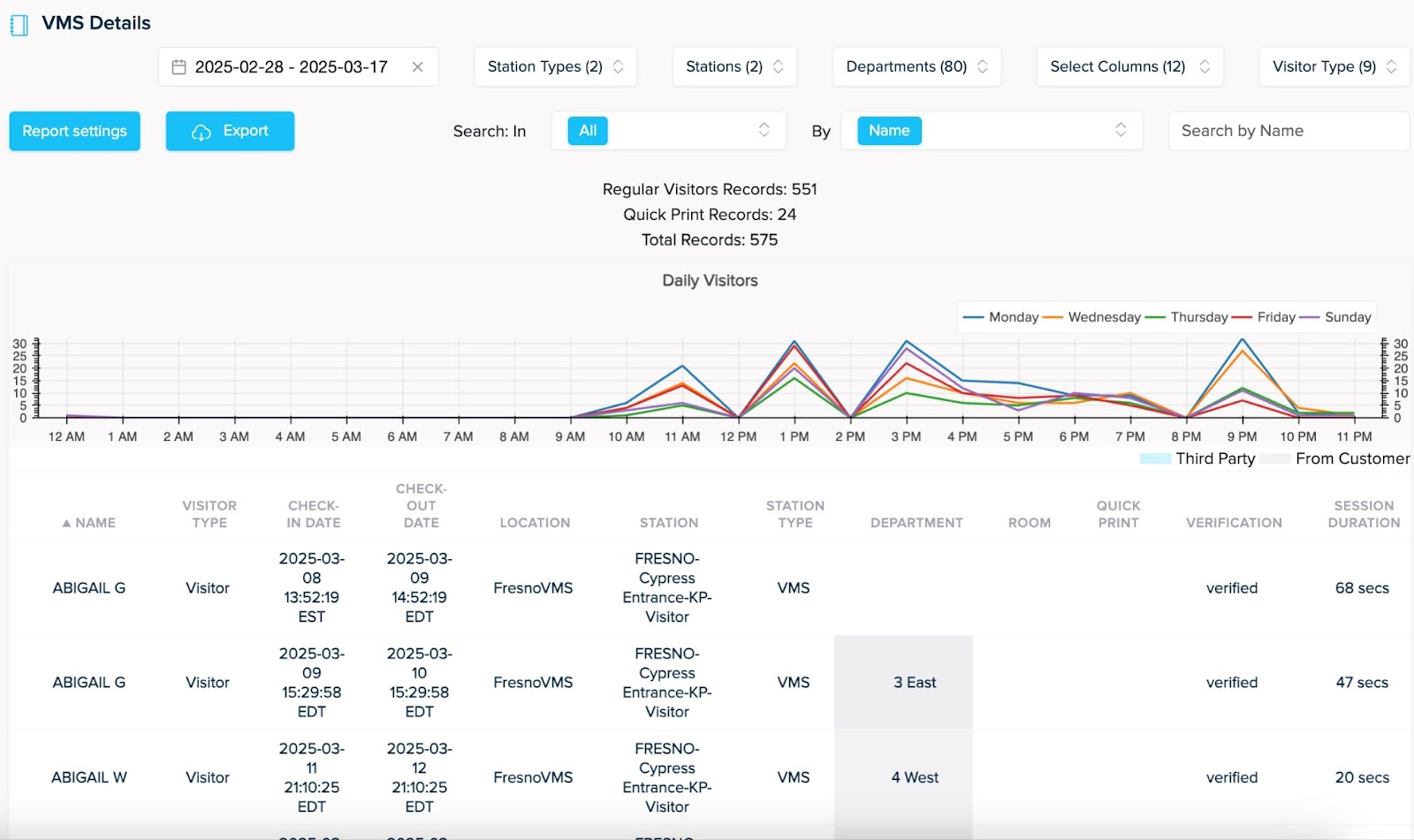Screen dimensions: 1414x840
Task: Click the LOCATION column header
Action: pyautogui.click(x=535, y=523)
